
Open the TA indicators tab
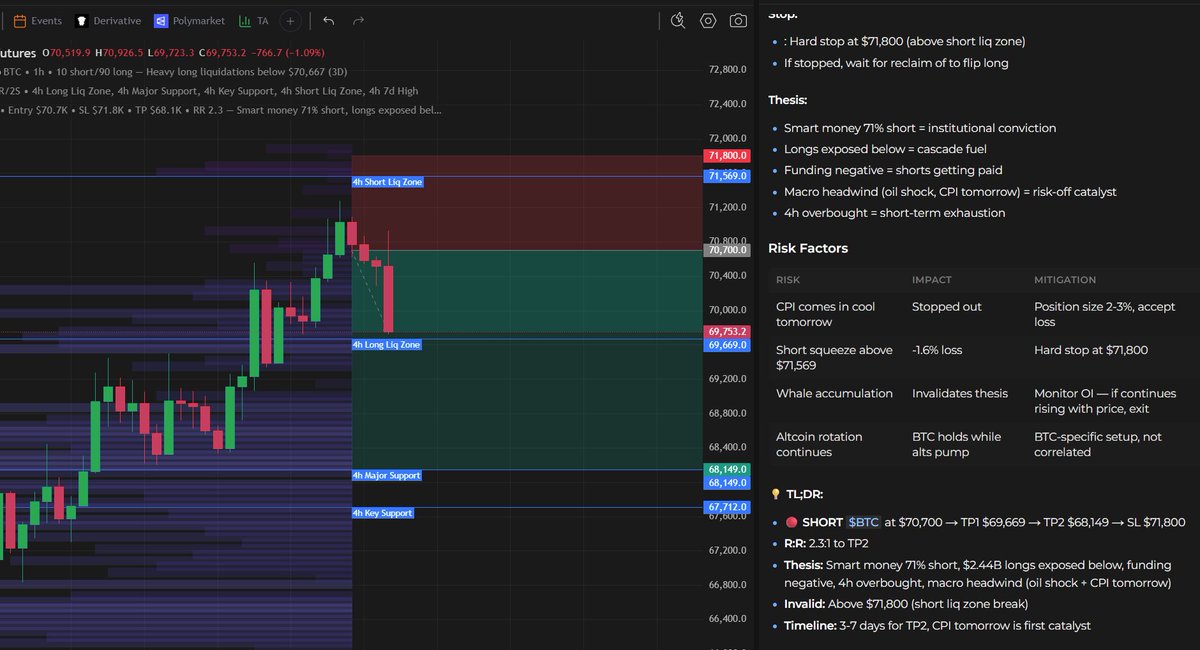point(253,20)
